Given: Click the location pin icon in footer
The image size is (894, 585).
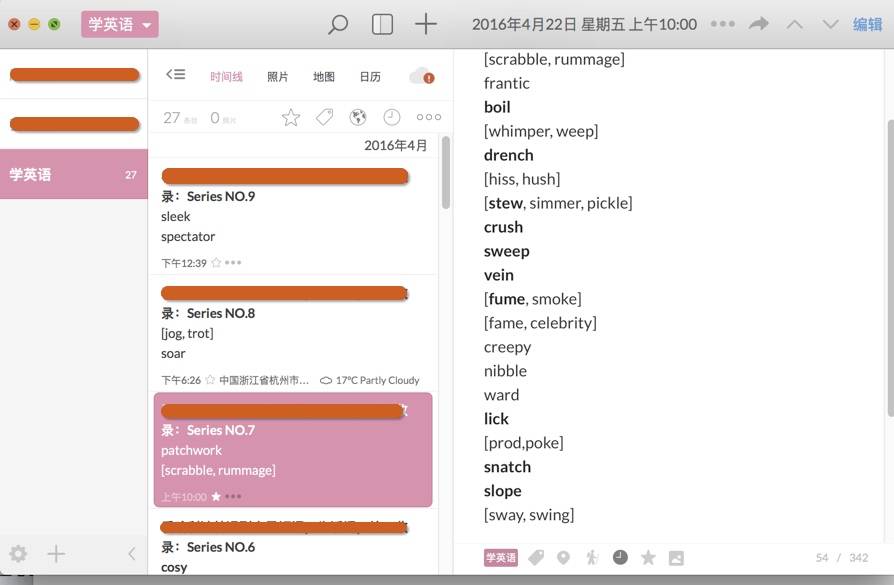Looking at the screenshot, I should point(564,558).
